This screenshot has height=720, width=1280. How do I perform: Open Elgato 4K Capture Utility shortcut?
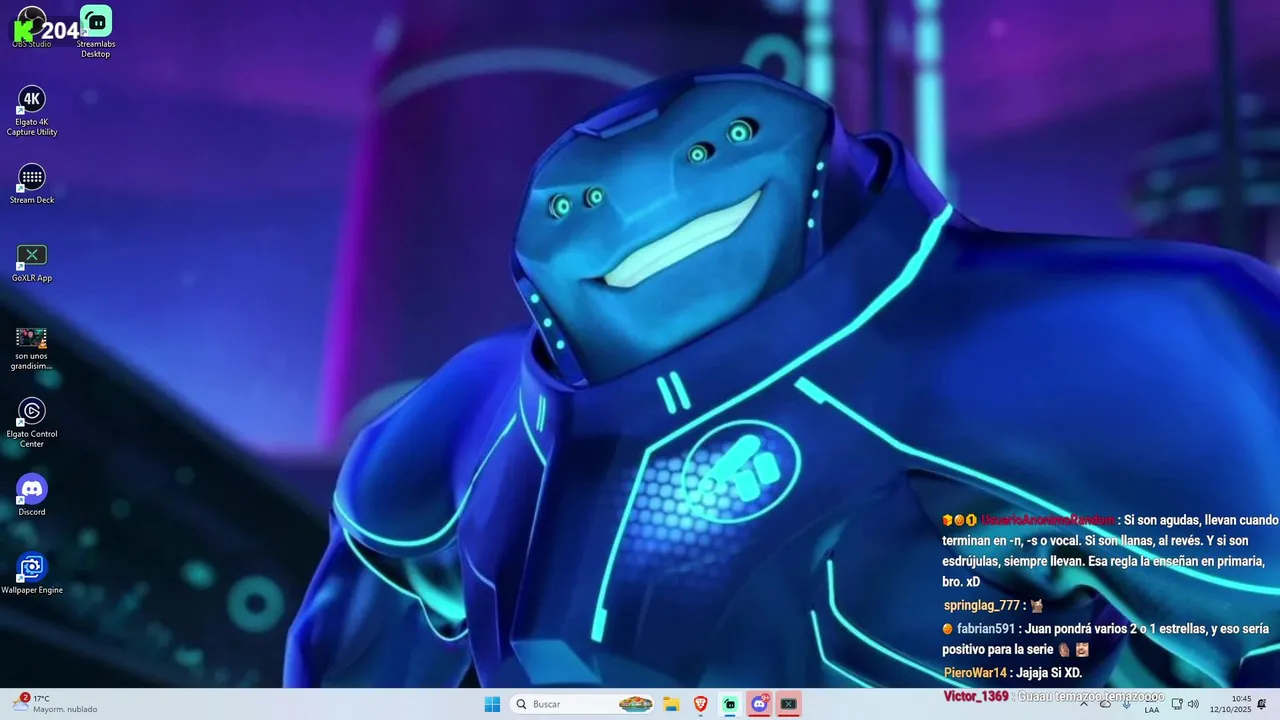[32, 111]
